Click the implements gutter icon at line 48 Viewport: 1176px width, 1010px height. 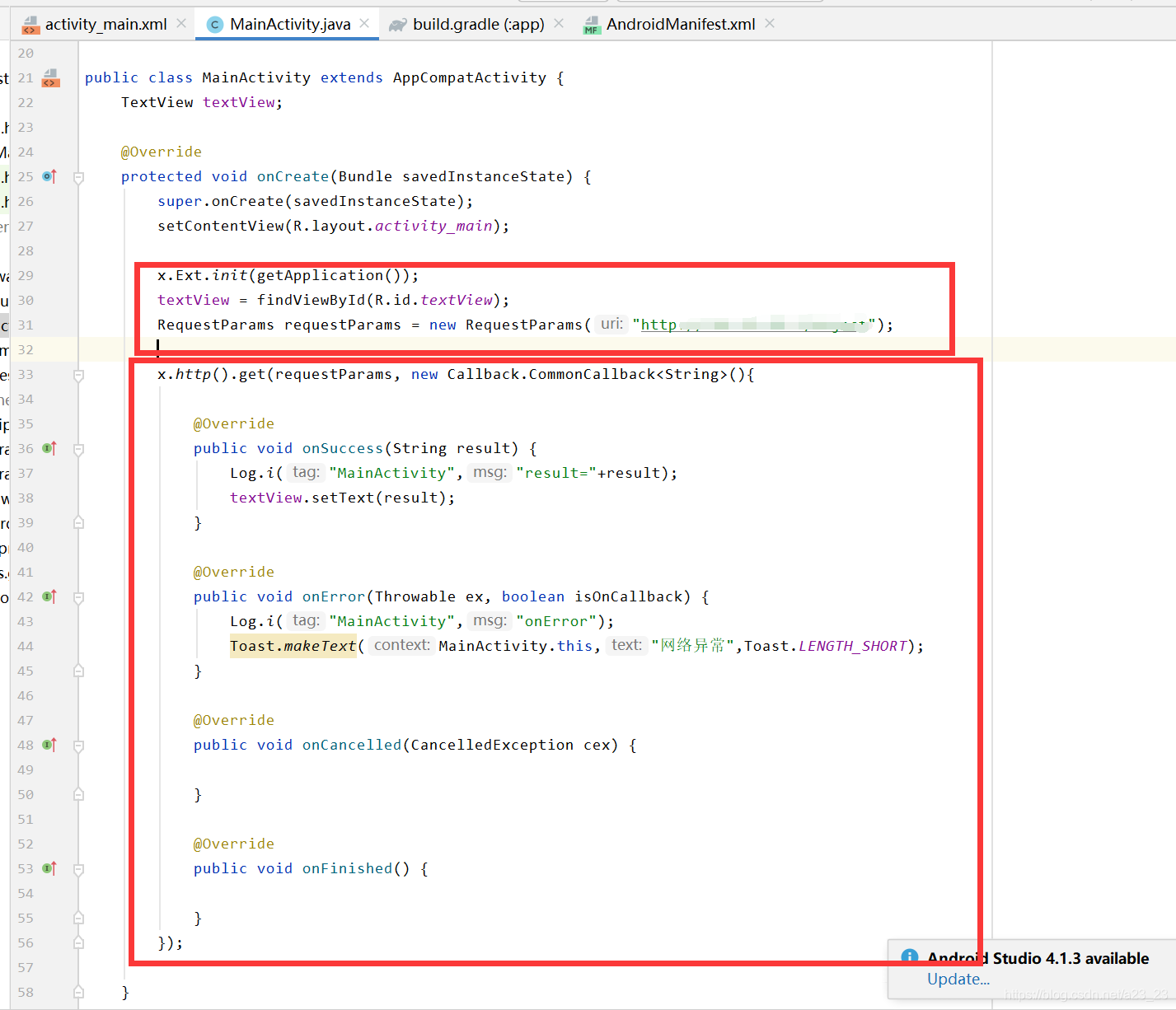[49, 745]
